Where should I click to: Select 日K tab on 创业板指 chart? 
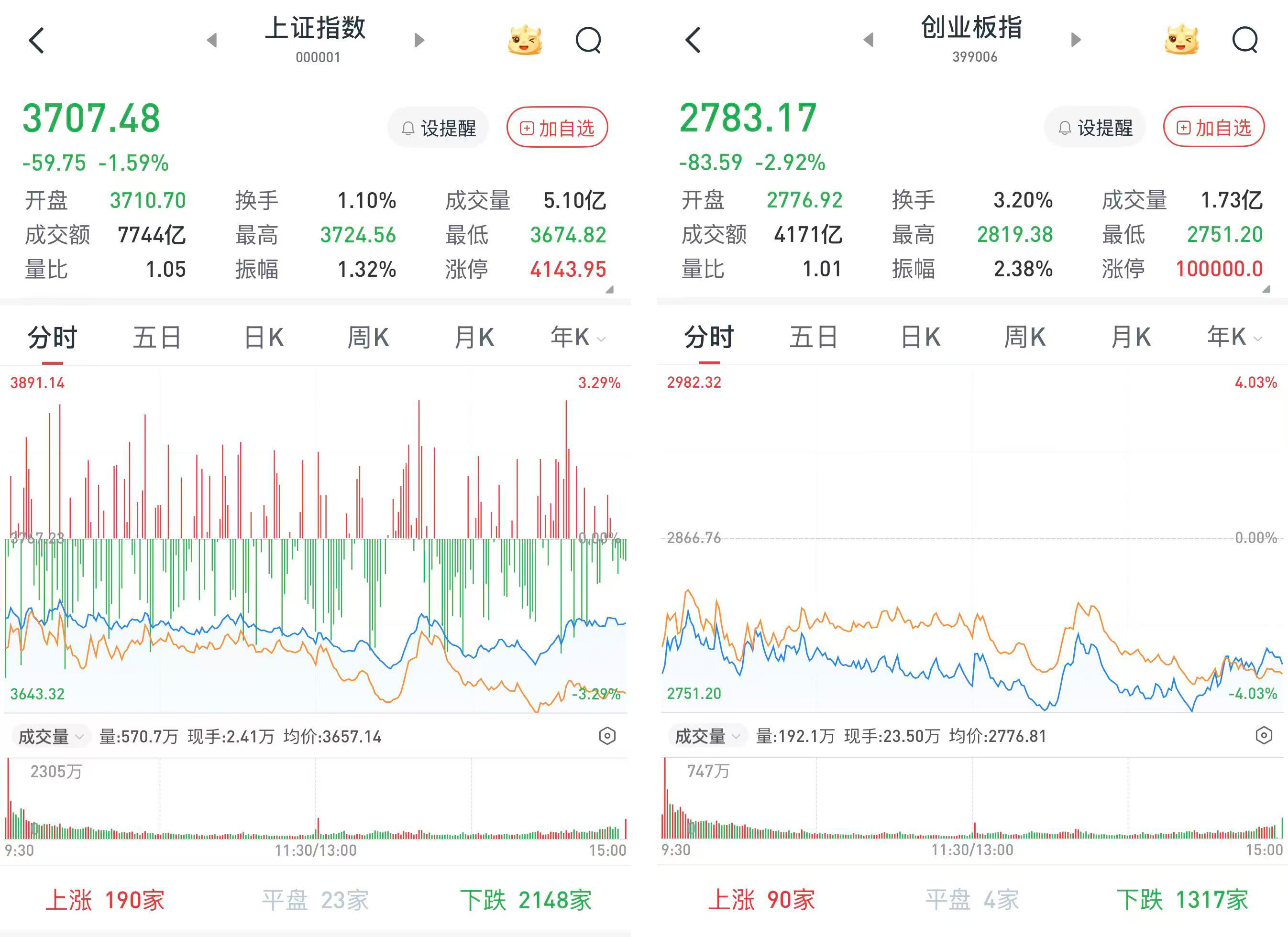(920, 337)
